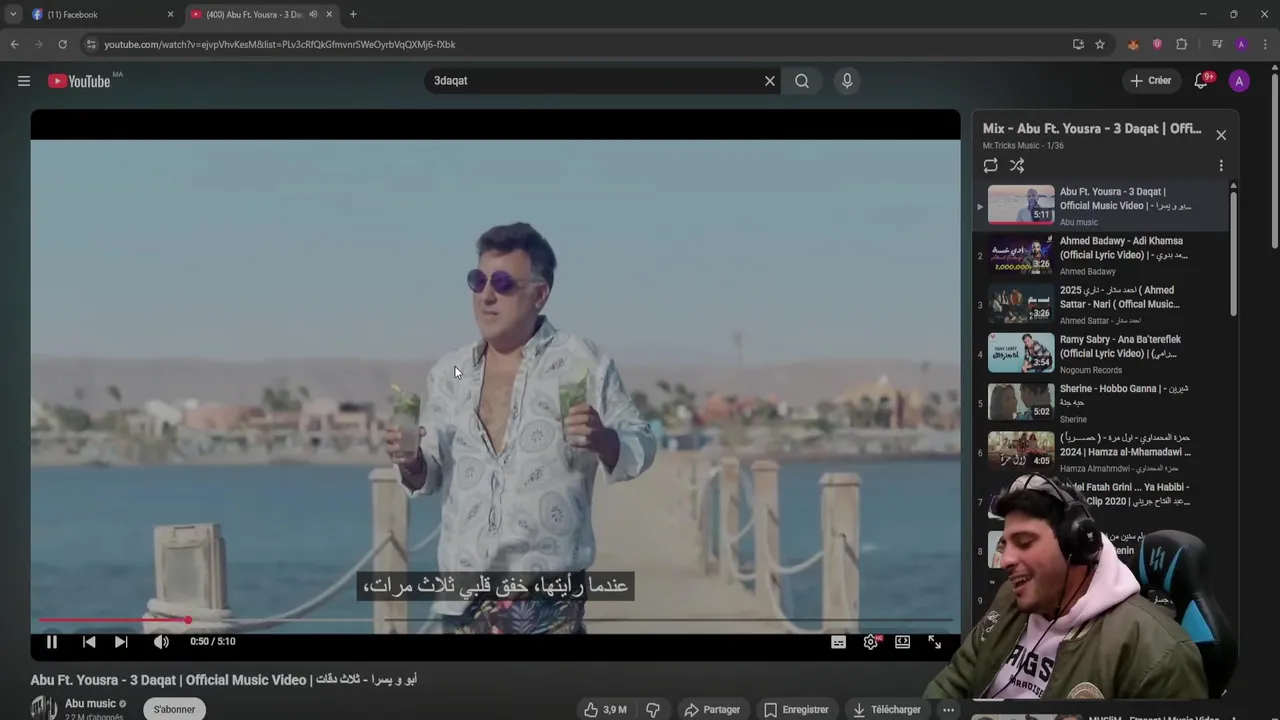Like the video (3,9 M)

tap(606, 710)
